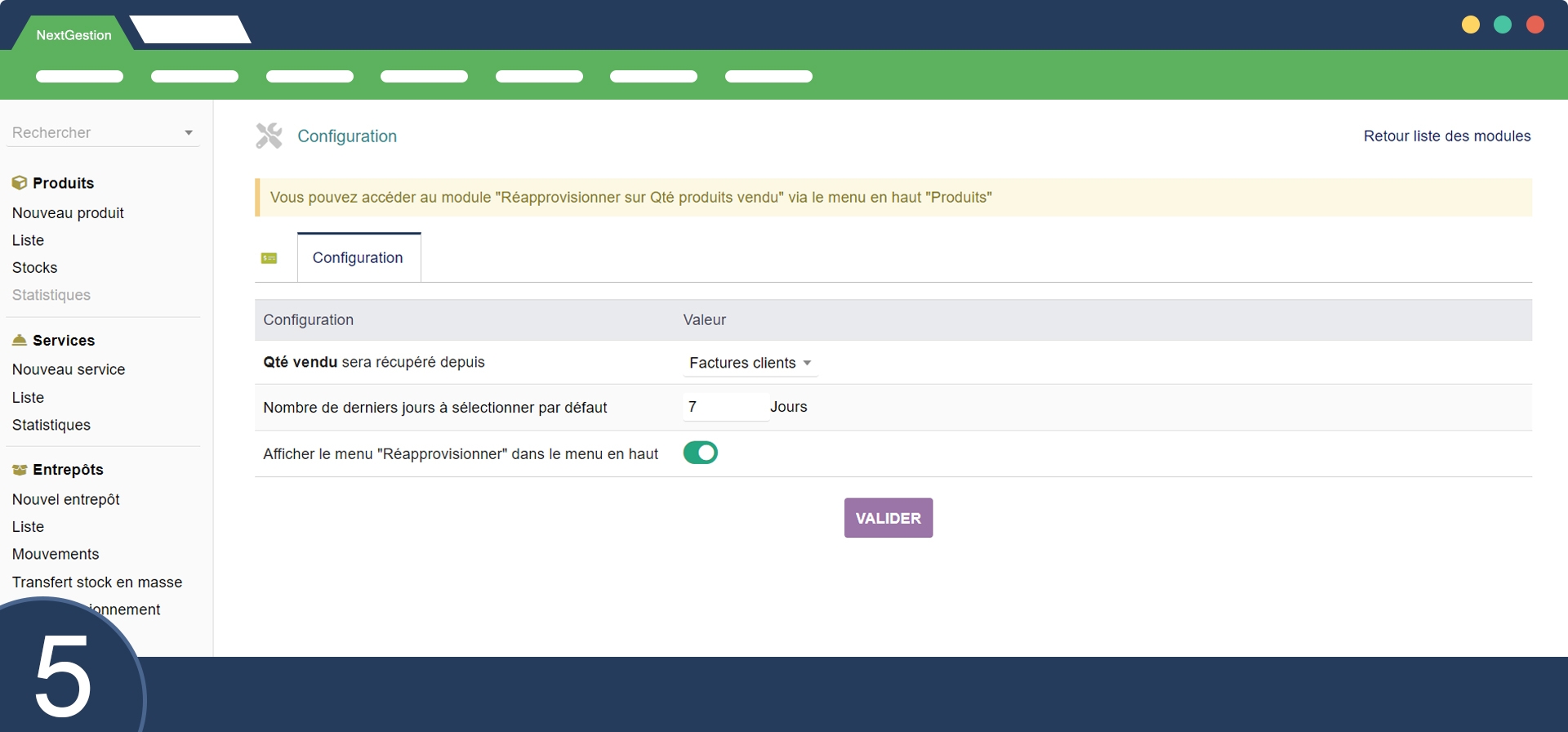The width and height of the screenshot is (1568, 732).
Task: Open Transfert stock en masse
Action: pyautogui.click(x=97, y=582)
